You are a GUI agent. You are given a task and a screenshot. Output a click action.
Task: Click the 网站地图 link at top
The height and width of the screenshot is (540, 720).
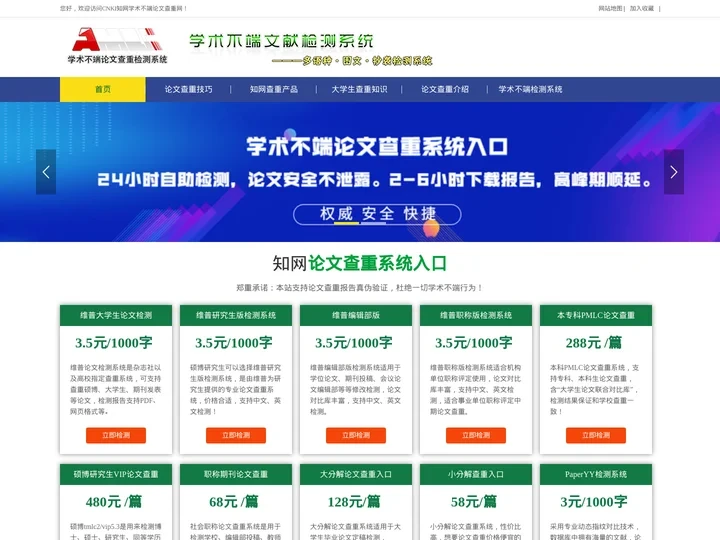(610, 8)
